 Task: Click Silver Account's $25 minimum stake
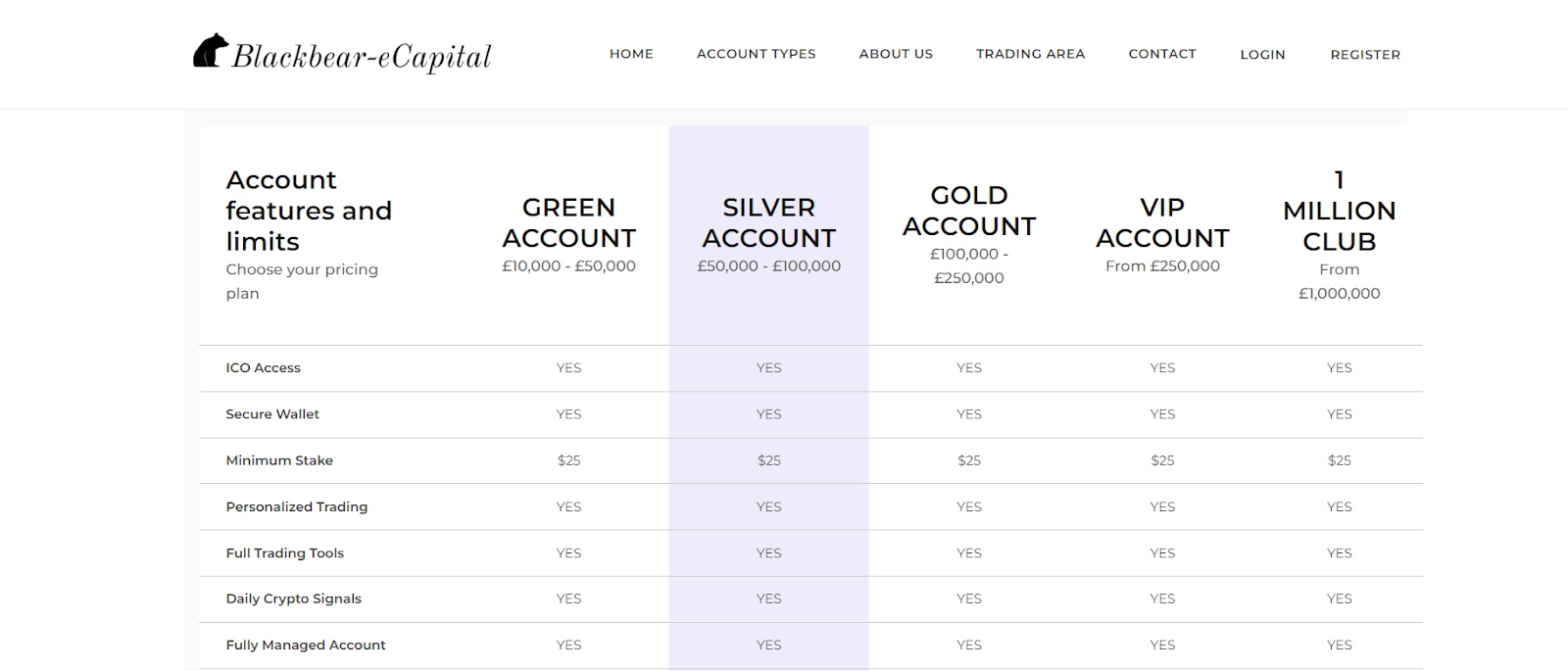pyautogui.click(x=769, y=460)
